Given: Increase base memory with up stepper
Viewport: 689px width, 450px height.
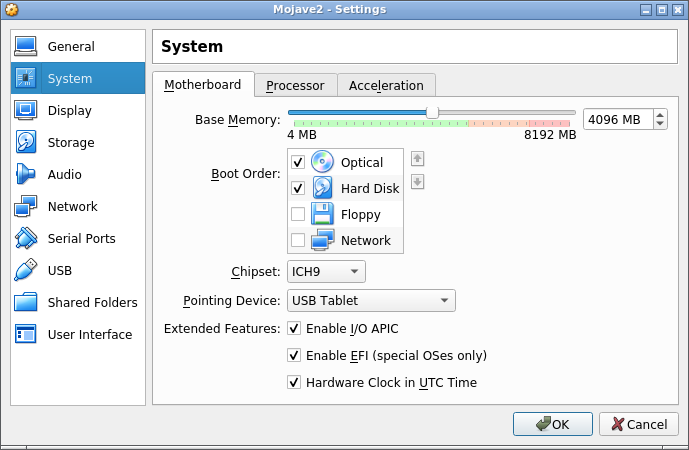Looking at the screenshot, I should point(660,115).
